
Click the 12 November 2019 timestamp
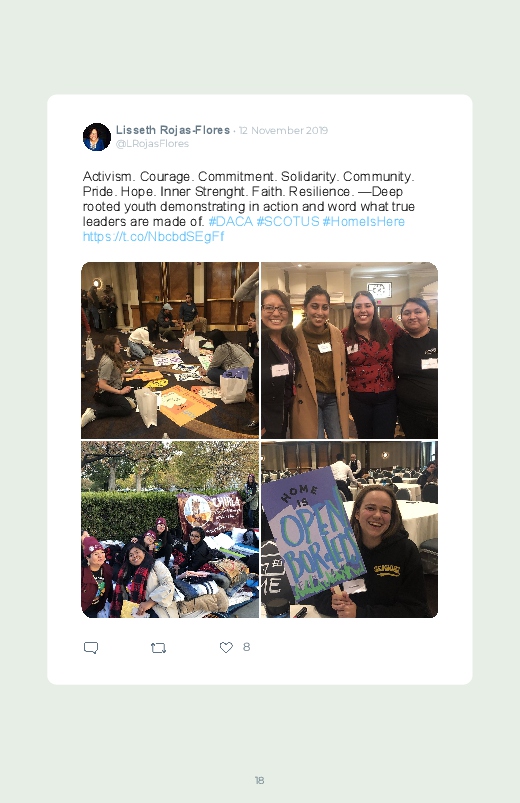pyautogui.click(x=283, y=131)
